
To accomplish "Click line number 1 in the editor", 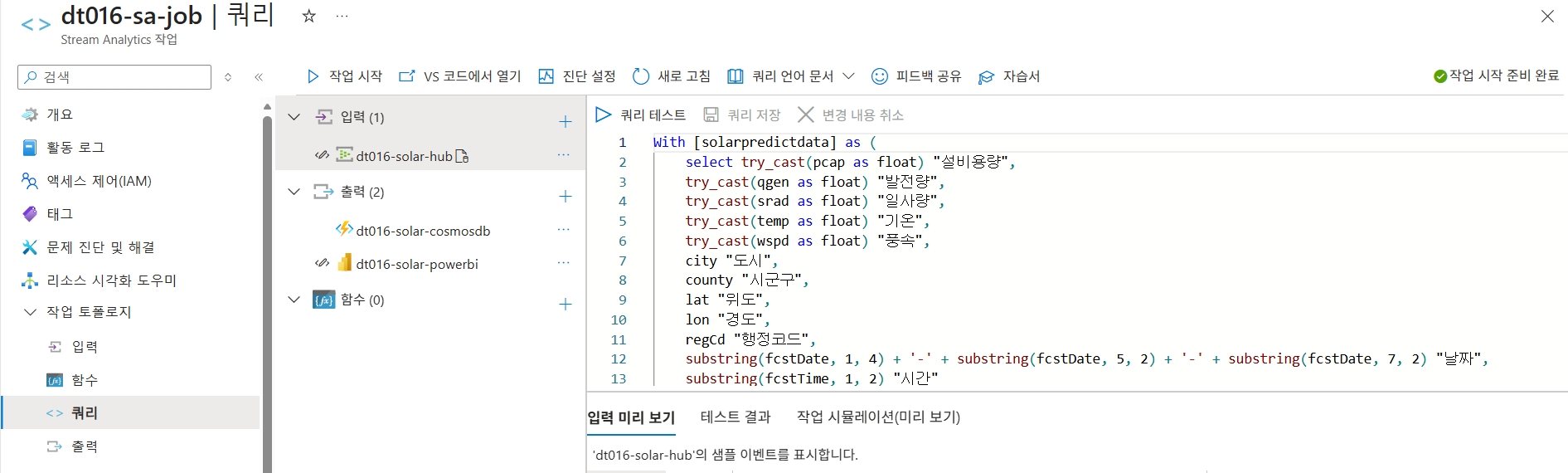I will click(622, 143).
